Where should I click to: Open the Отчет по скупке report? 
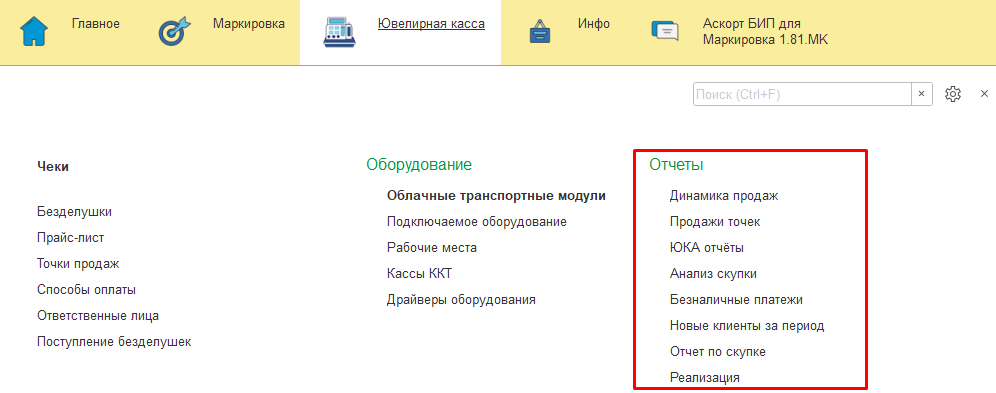click(718, 352)
